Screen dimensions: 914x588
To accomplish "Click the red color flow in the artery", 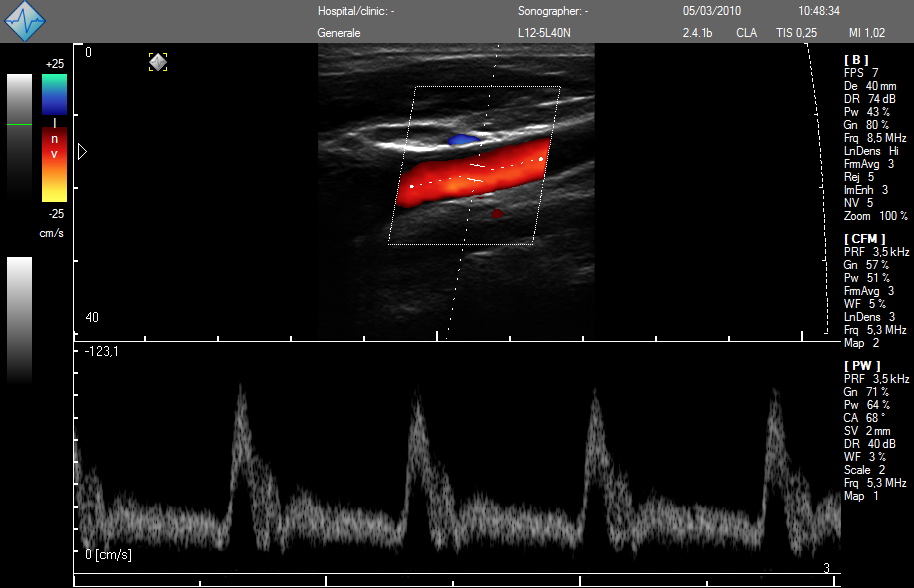I will tap(472, 174).
